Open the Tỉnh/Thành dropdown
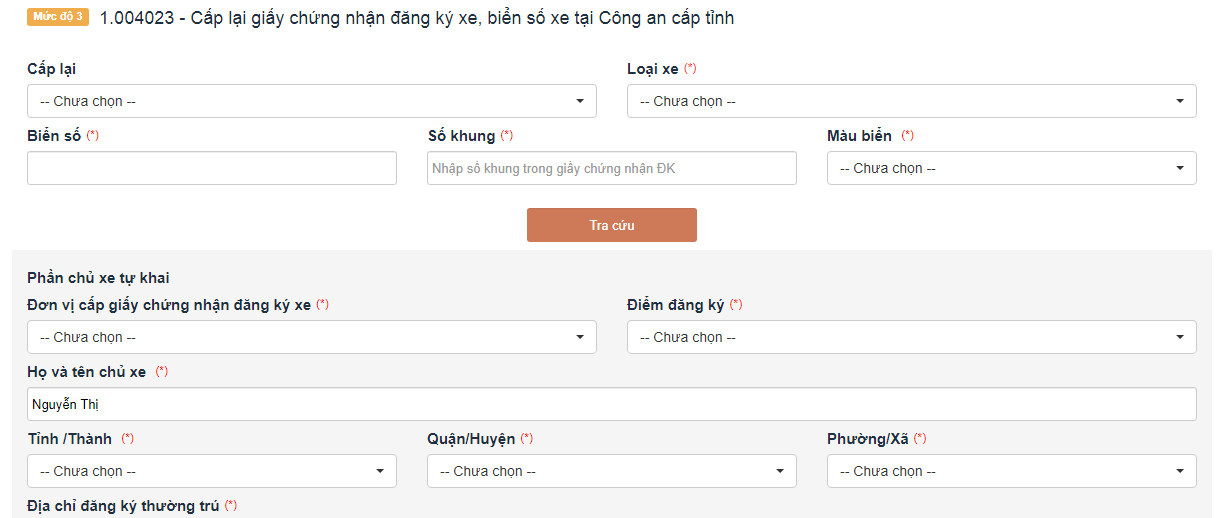Screen dimensions: 1230x518 [x=211, y=471]
